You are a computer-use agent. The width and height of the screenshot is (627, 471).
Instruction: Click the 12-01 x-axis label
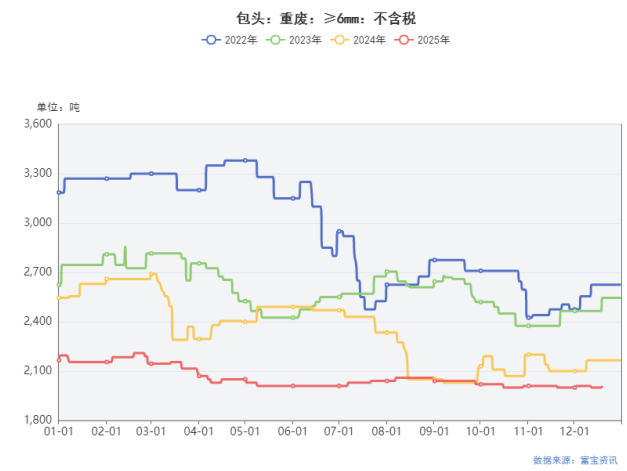pyautogui.click(x=574, y=434)
